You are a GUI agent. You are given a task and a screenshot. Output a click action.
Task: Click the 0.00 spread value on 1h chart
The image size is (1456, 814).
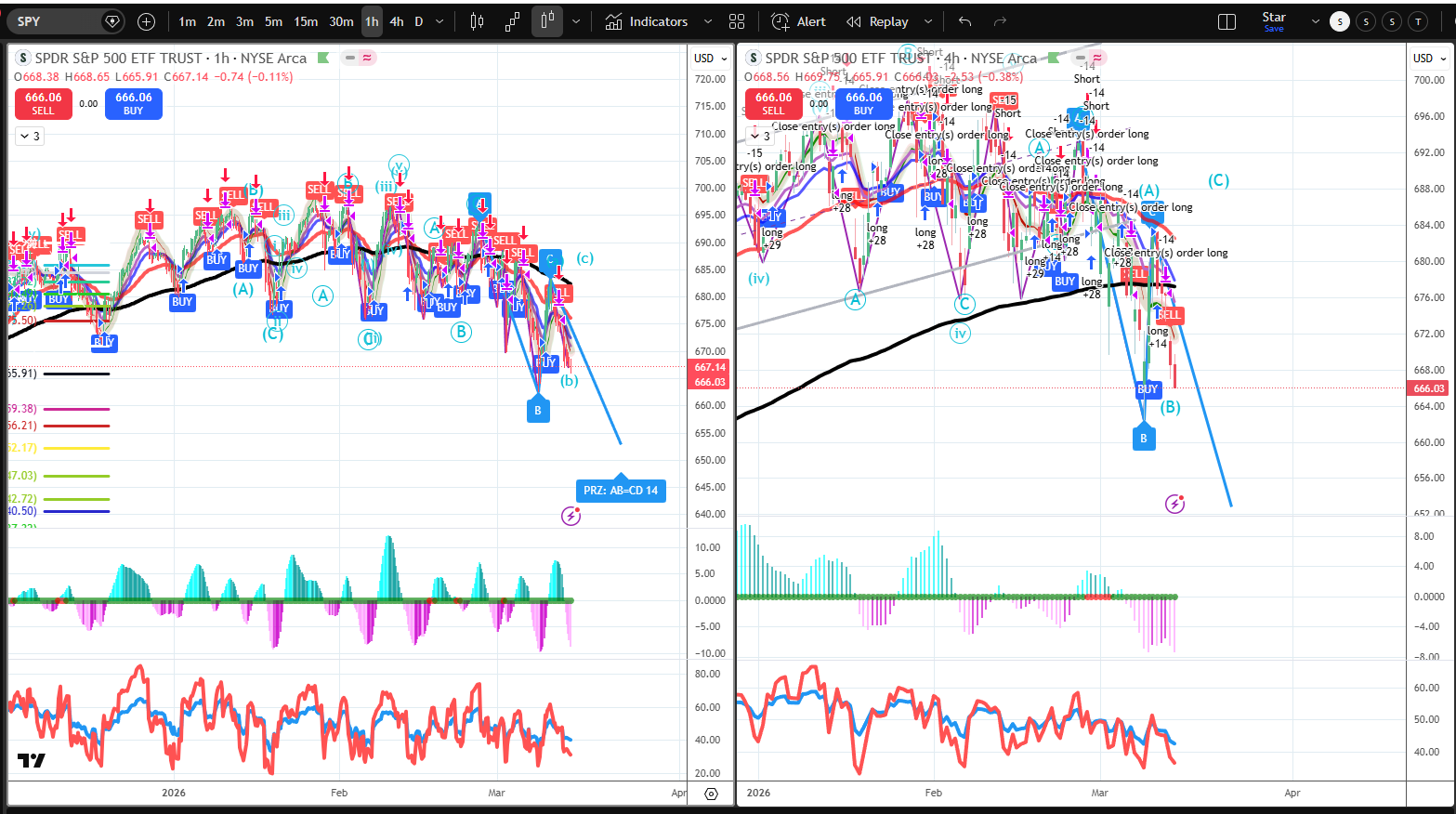[x=88, y=104]
